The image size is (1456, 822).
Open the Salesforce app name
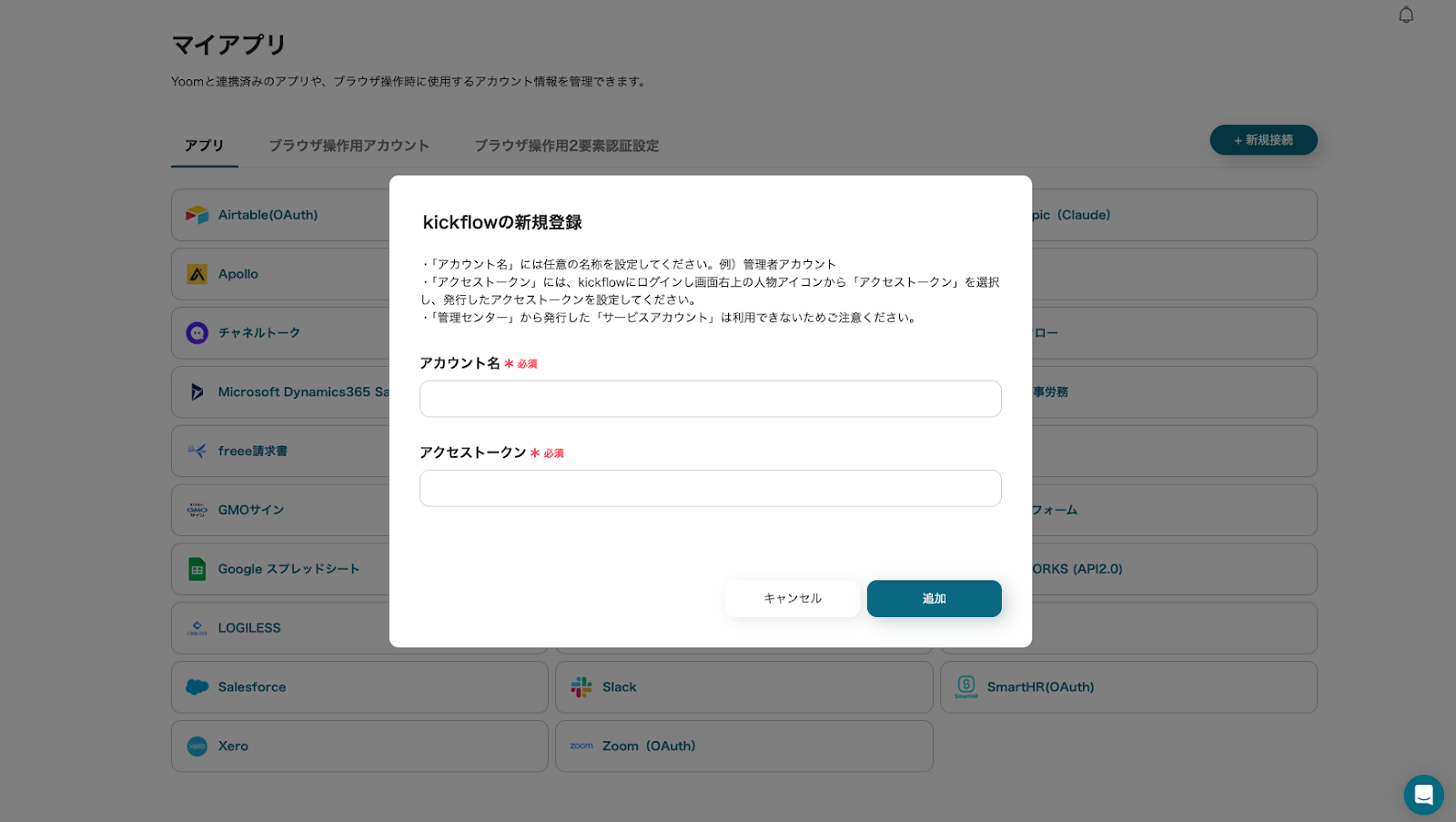(252, 687)
